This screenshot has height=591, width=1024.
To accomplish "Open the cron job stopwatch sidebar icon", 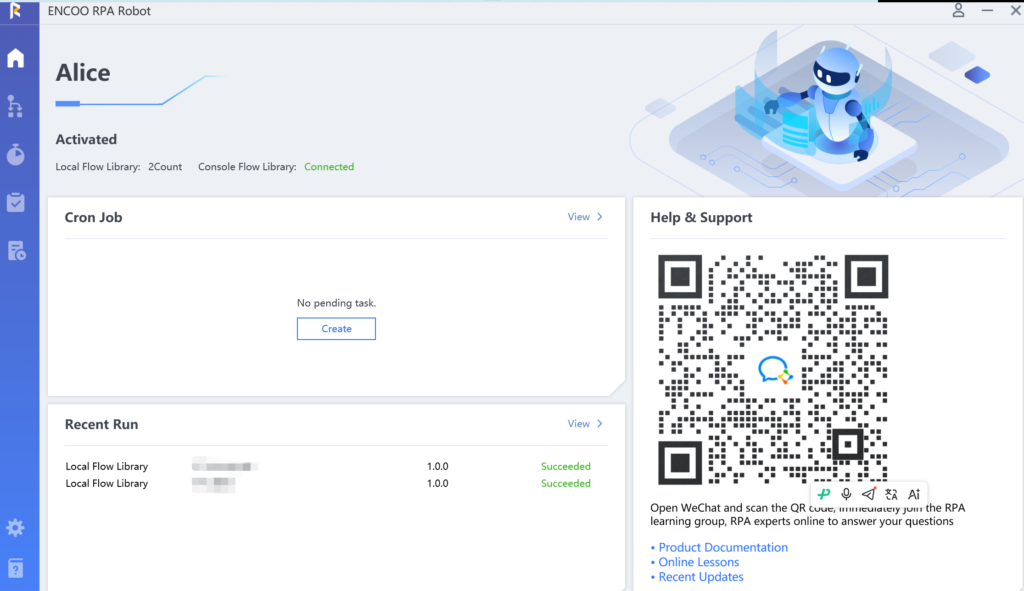I will click(x=16, y=155).
